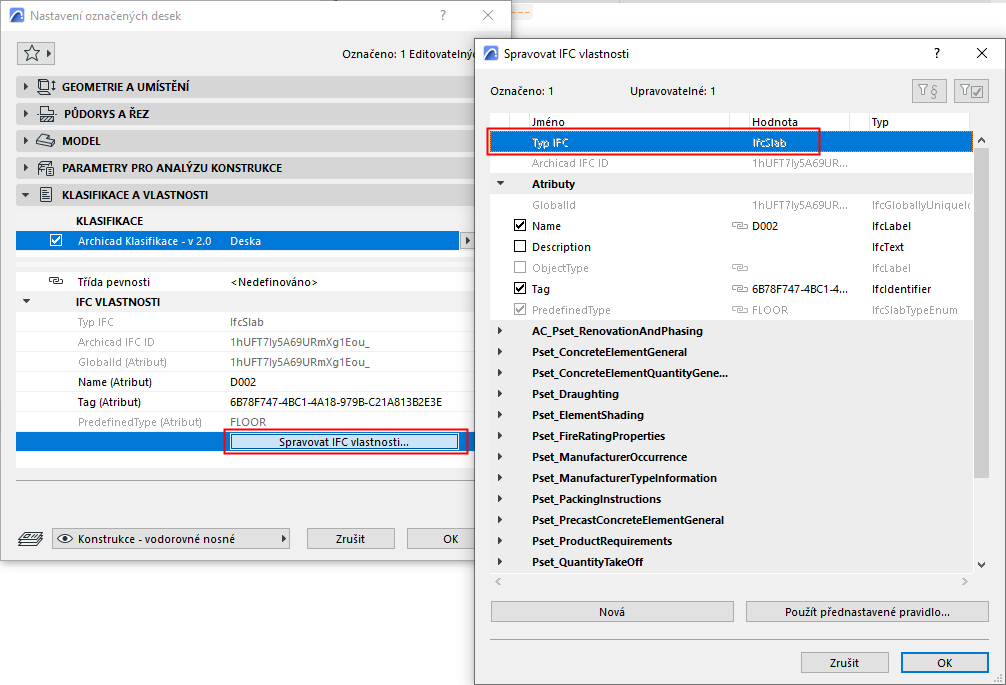The width and height of the screenshot is (1006, 685).
Task: Collapse the Klasifikace a vlastnosti panel
Action: click(26, 195)
